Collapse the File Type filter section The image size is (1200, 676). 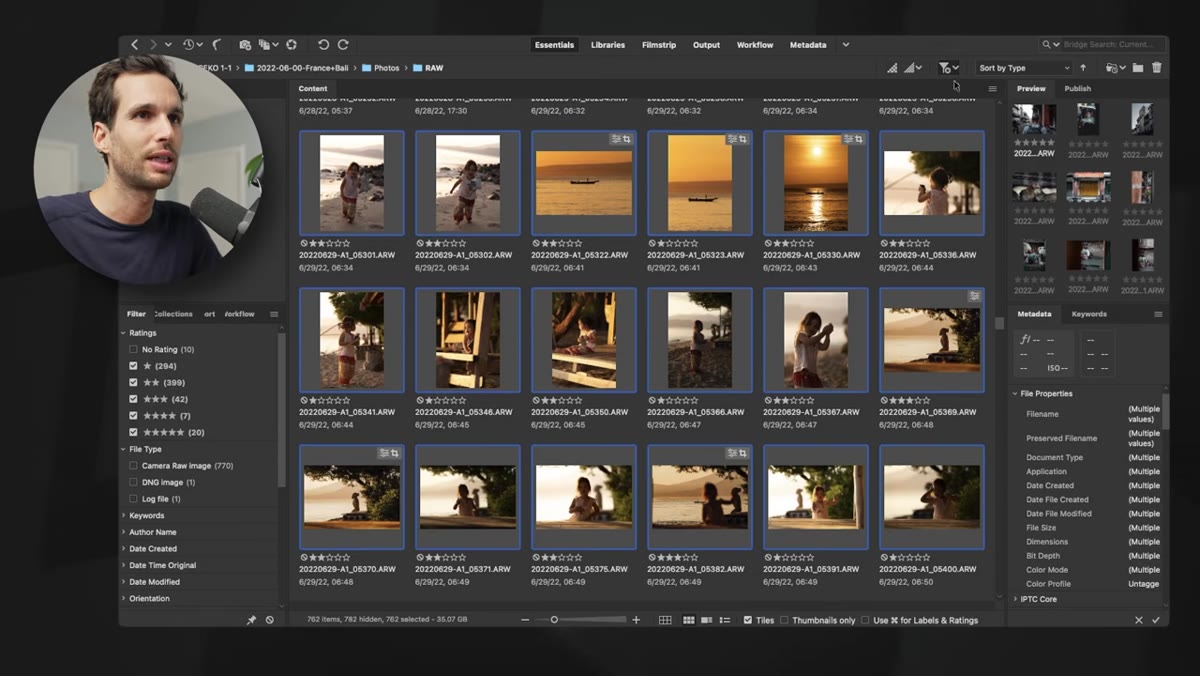[124, 449]
